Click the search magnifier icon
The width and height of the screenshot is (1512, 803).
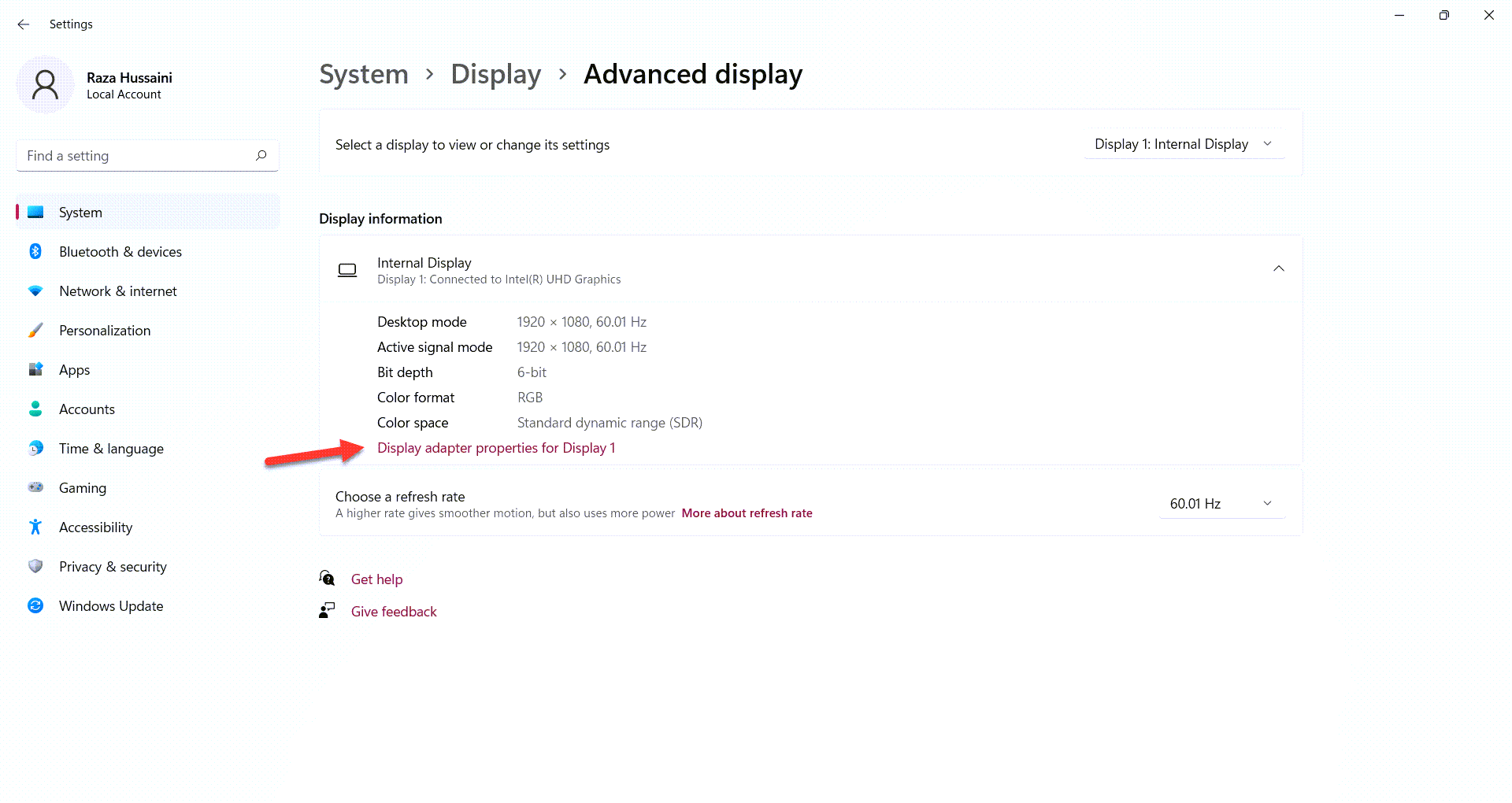pyautogui.click(x=261, y=155)
